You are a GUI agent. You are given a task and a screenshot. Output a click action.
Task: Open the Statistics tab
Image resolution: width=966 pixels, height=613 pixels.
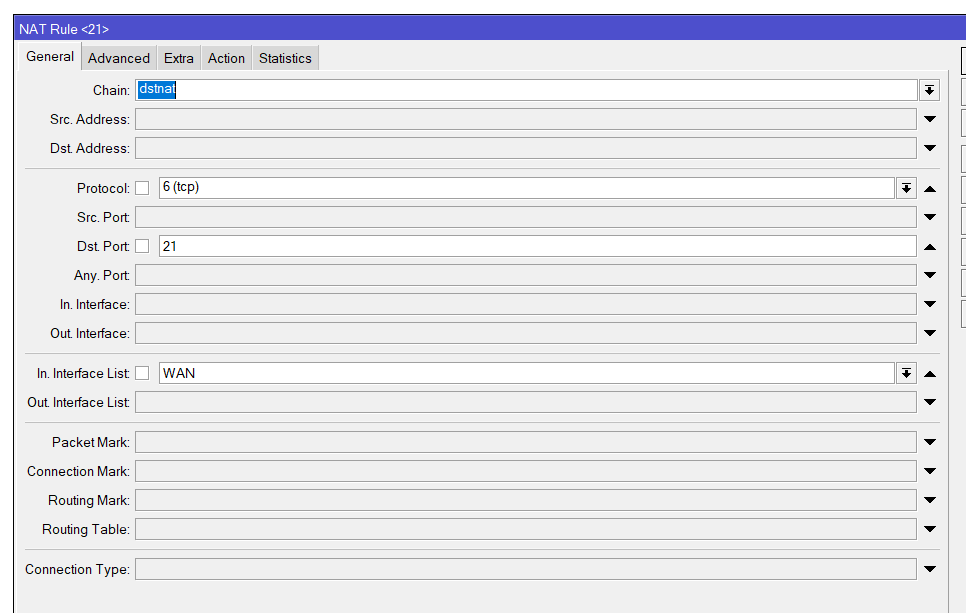coord(285,58)
